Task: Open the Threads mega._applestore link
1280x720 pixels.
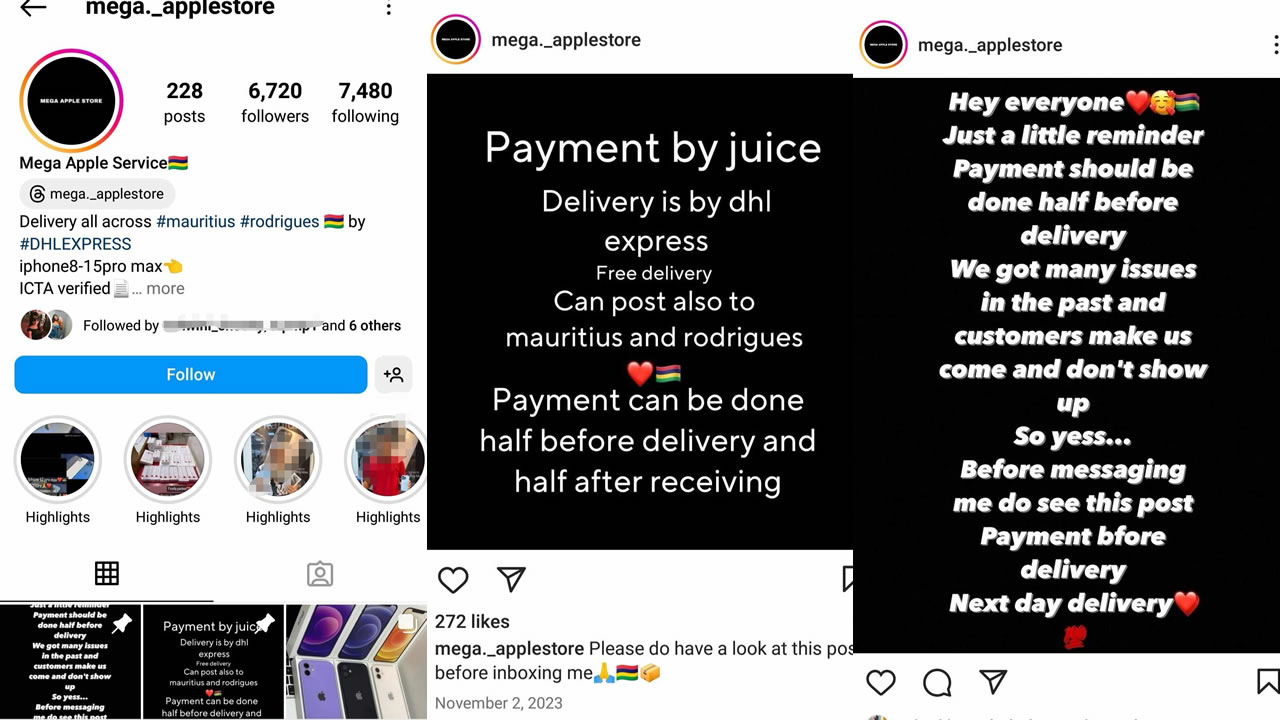Action: click(x=97, y=194)
